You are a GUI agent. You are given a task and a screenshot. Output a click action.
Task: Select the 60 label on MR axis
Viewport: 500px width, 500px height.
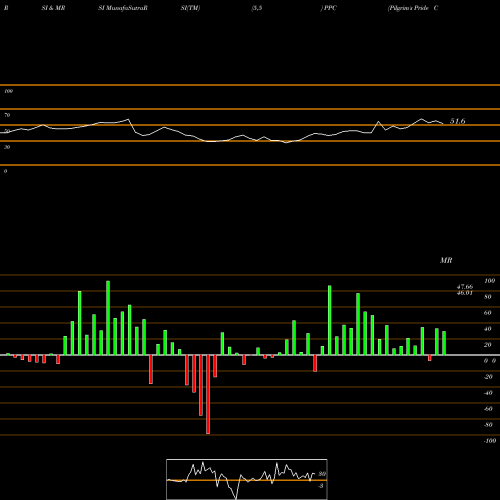(488, 313)
